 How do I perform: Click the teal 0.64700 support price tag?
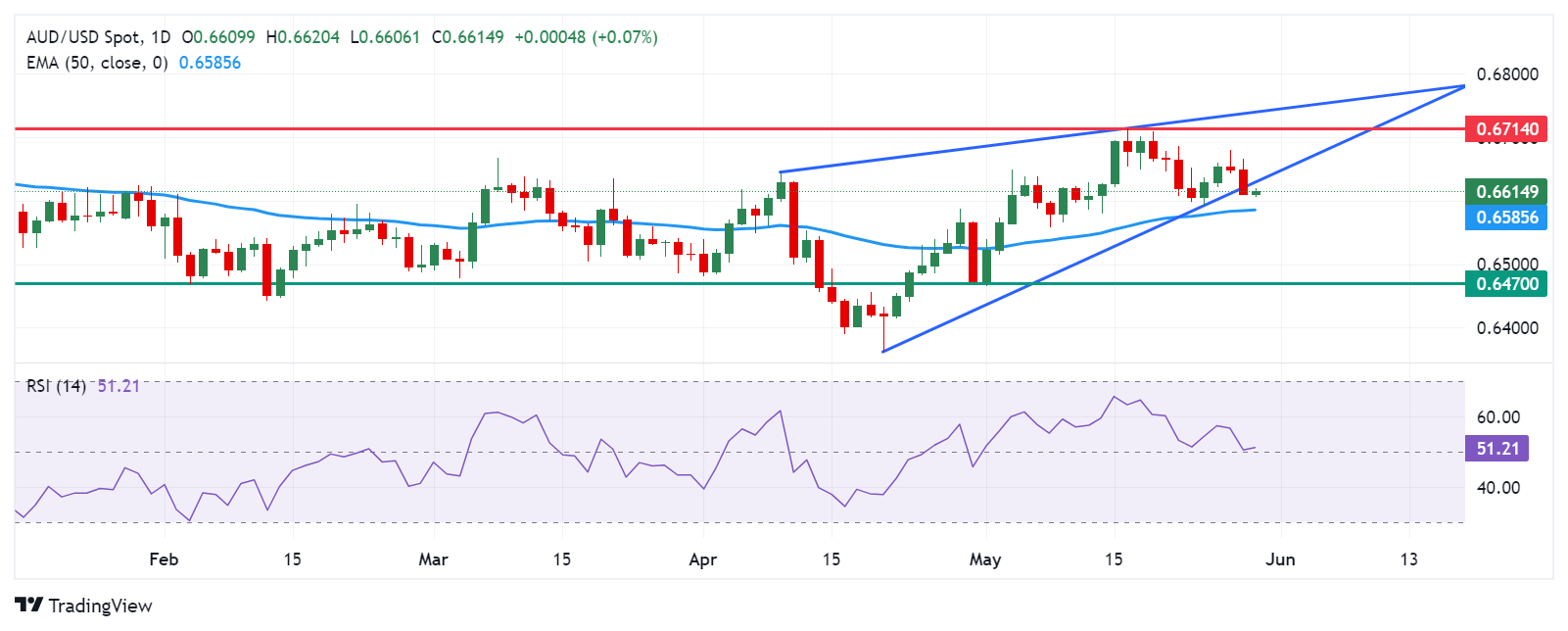pos(1506,284)
